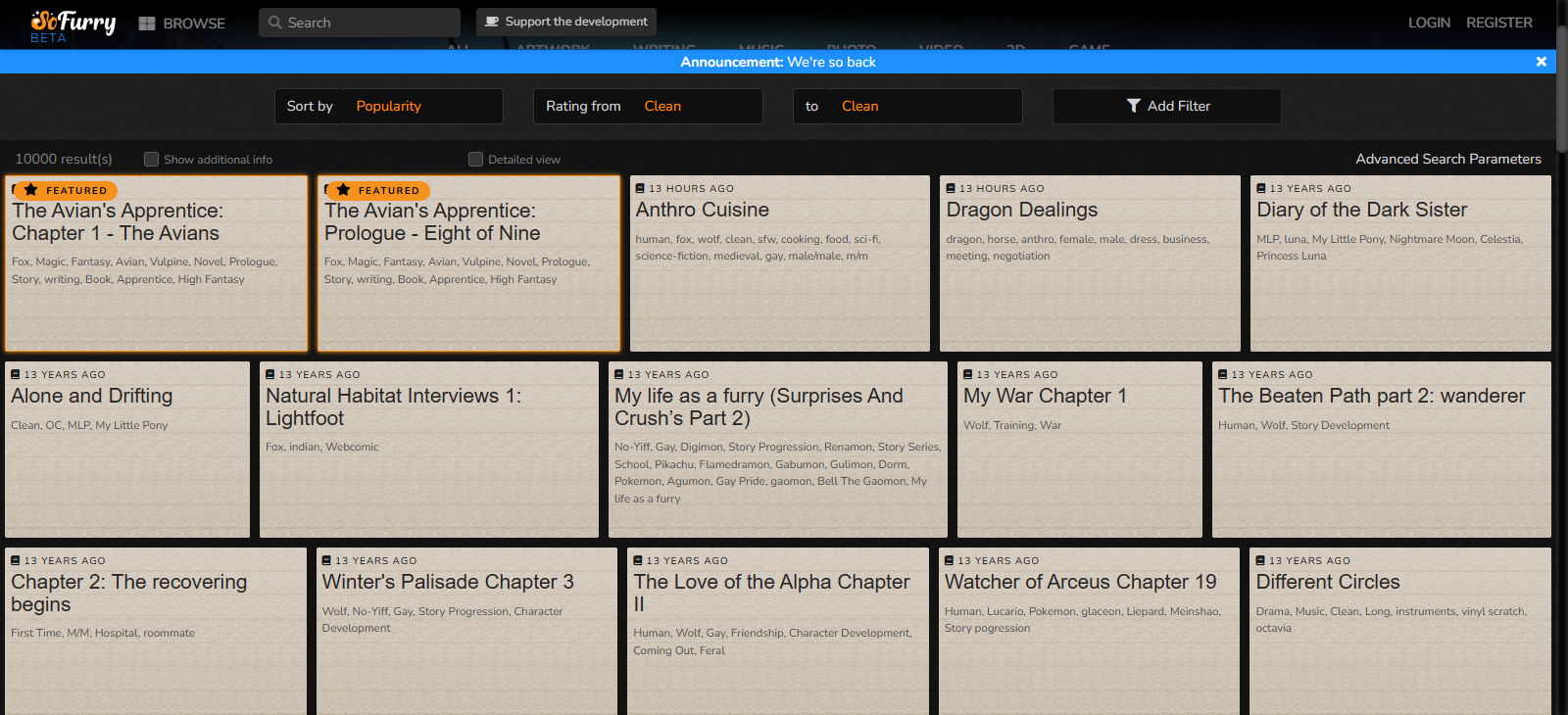
Task: Dismiss the announcement banner with X
Action: click(x=1542, y=62)
